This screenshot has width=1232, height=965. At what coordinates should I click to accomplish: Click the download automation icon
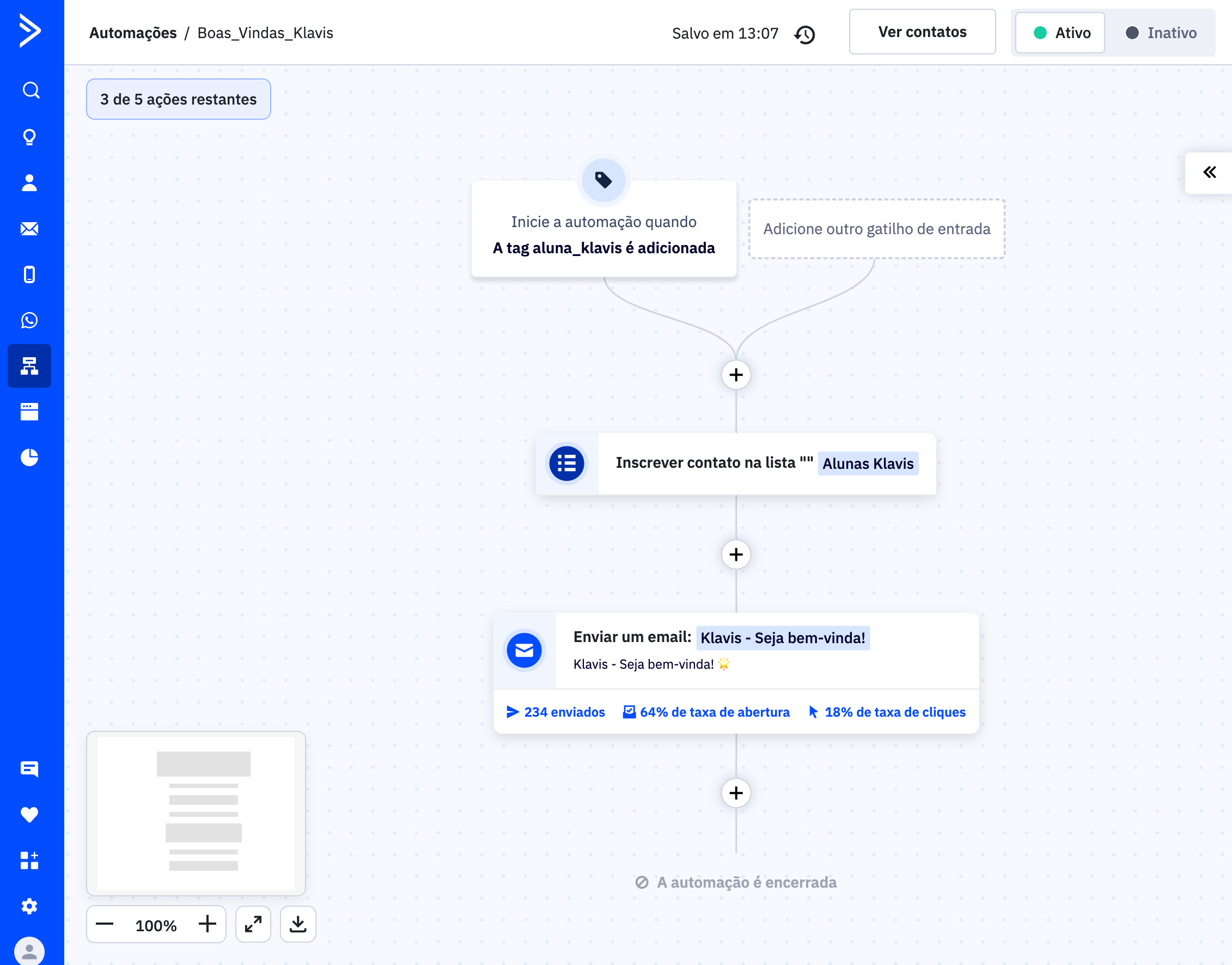click(298, 924)
